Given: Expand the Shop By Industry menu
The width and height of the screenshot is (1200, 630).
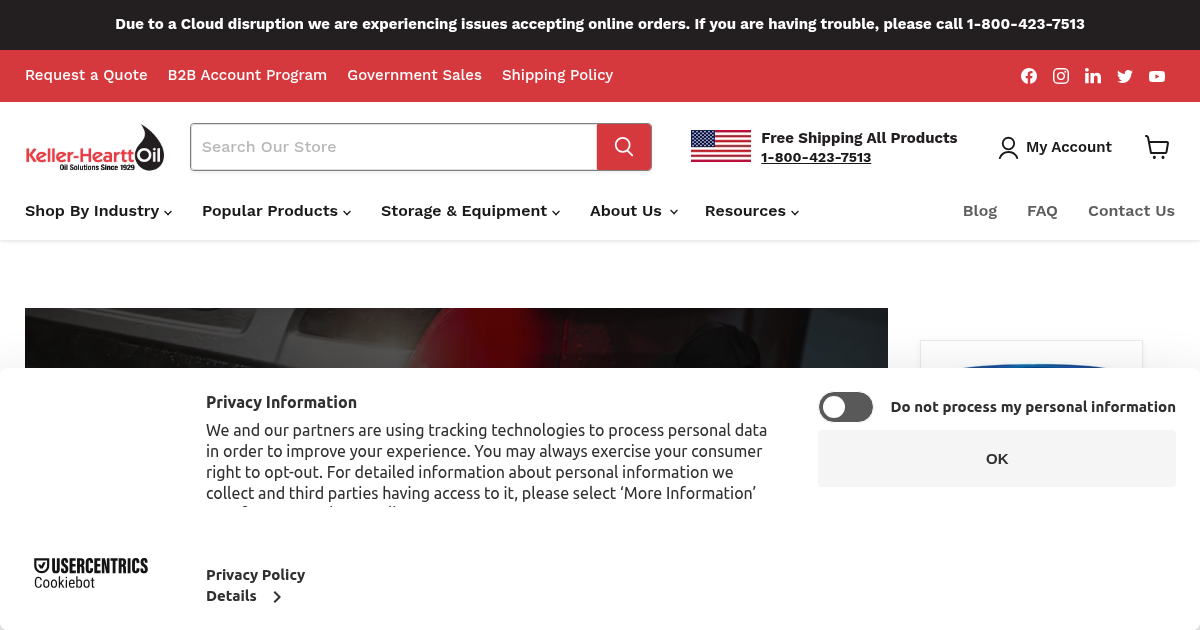Looking at the screenshot, I should click(99, 211).
